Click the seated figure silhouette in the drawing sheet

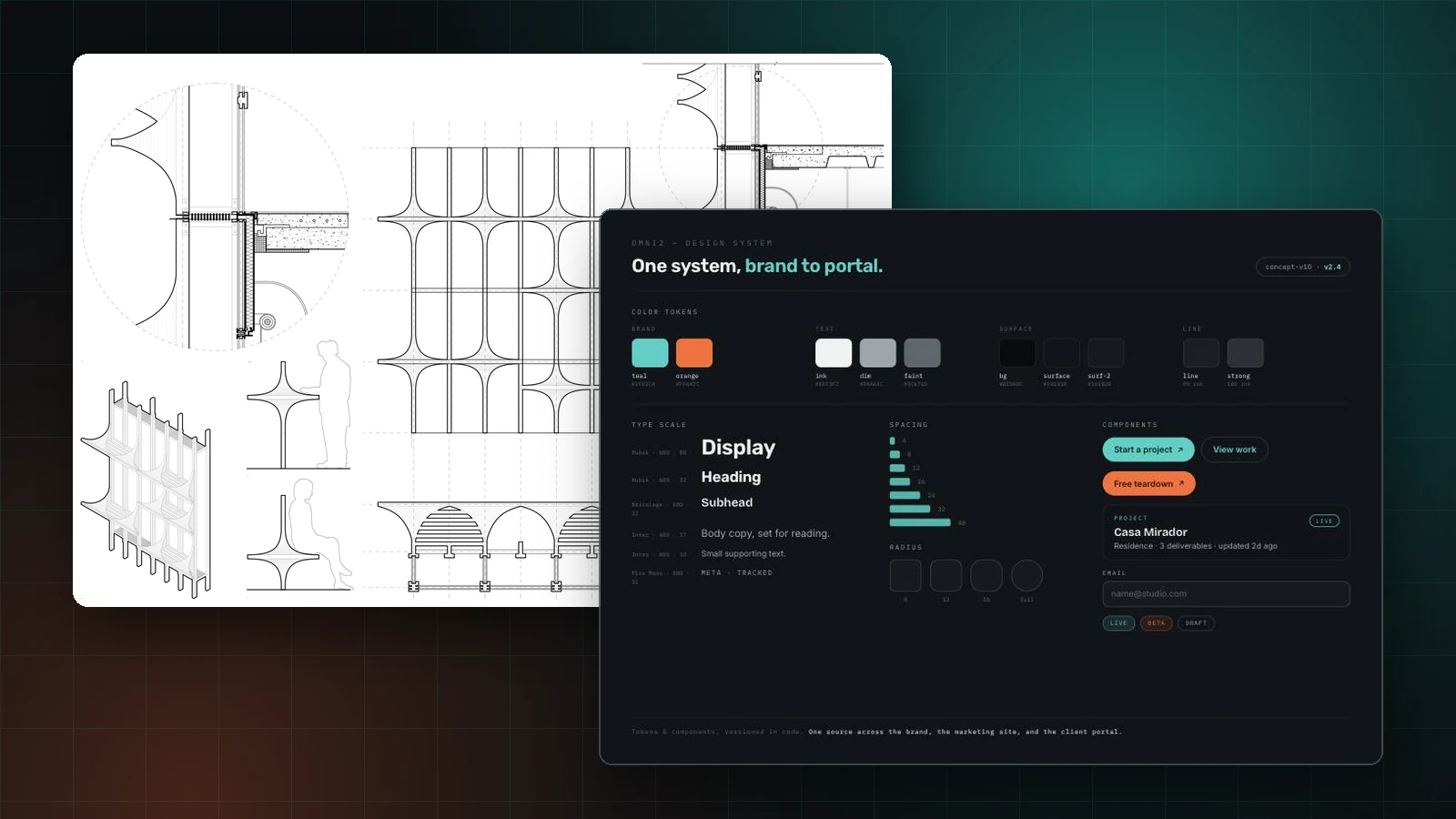click(317, 533)
